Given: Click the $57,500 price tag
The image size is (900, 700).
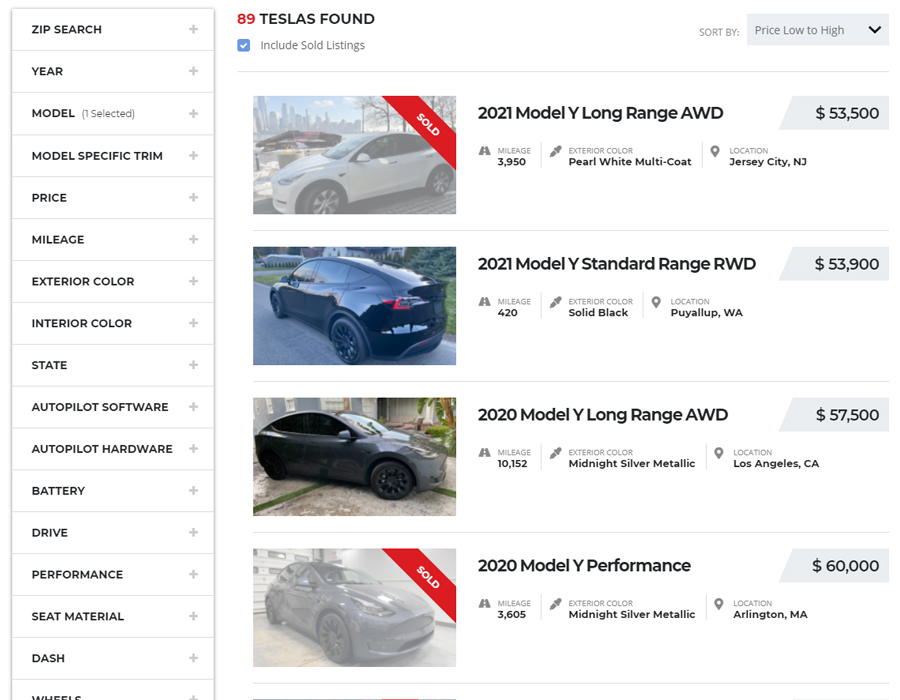Looking at the screenshot, I should pyautogui.click(x=846, y=415).
